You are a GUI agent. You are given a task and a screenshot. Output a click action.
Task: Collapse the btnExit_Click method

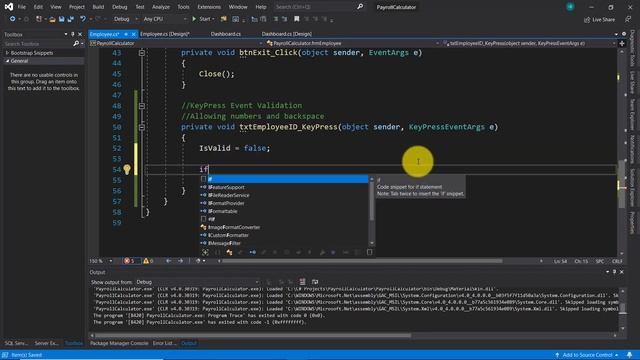(x=142, y=53)
